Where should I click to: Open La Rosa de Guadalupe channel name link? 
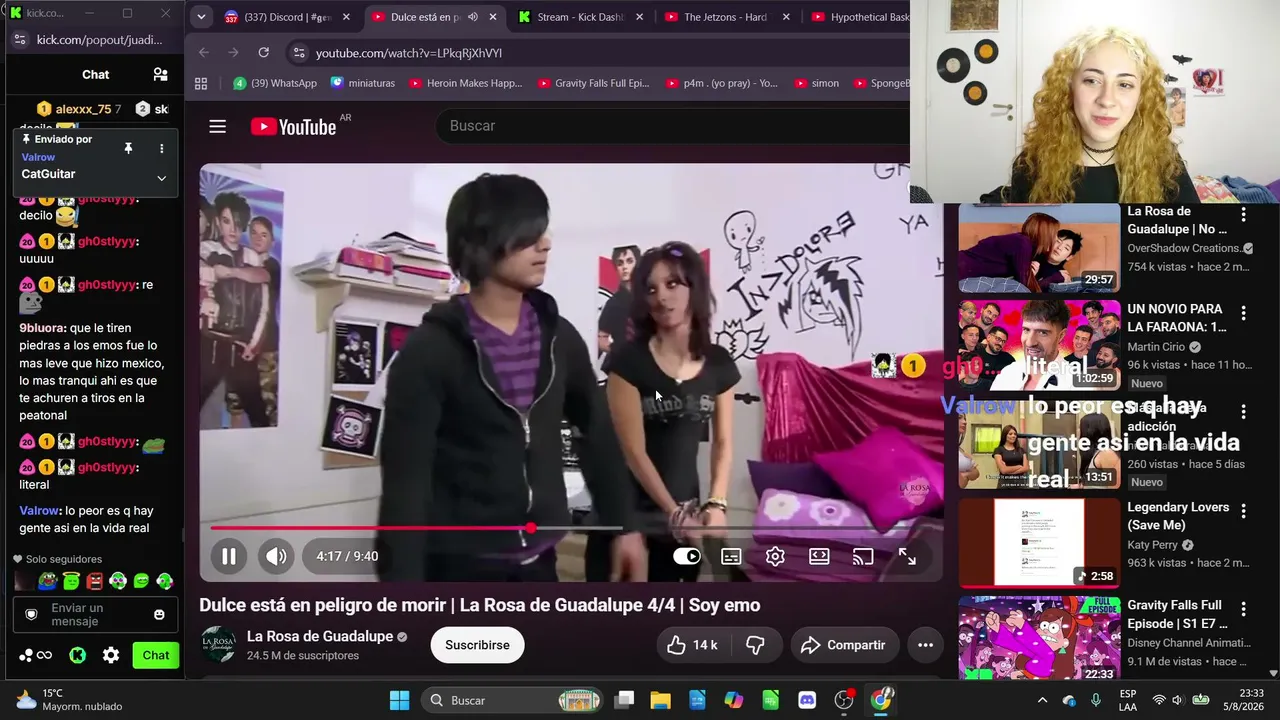click(x=320, y=637)
